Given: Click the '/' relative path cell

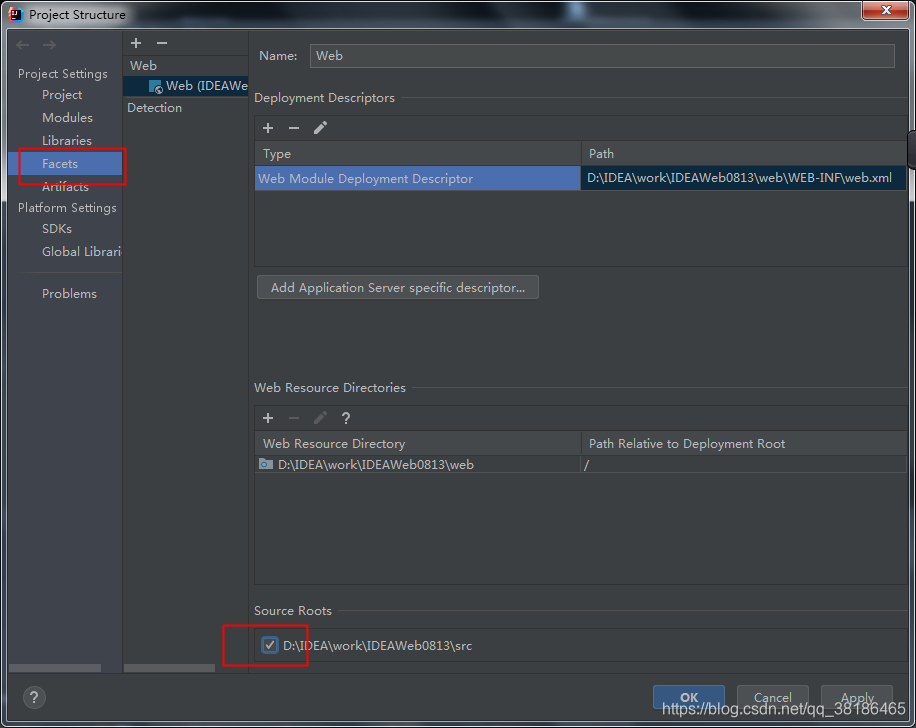Looking at the screenshot, I should coord(744,464).
